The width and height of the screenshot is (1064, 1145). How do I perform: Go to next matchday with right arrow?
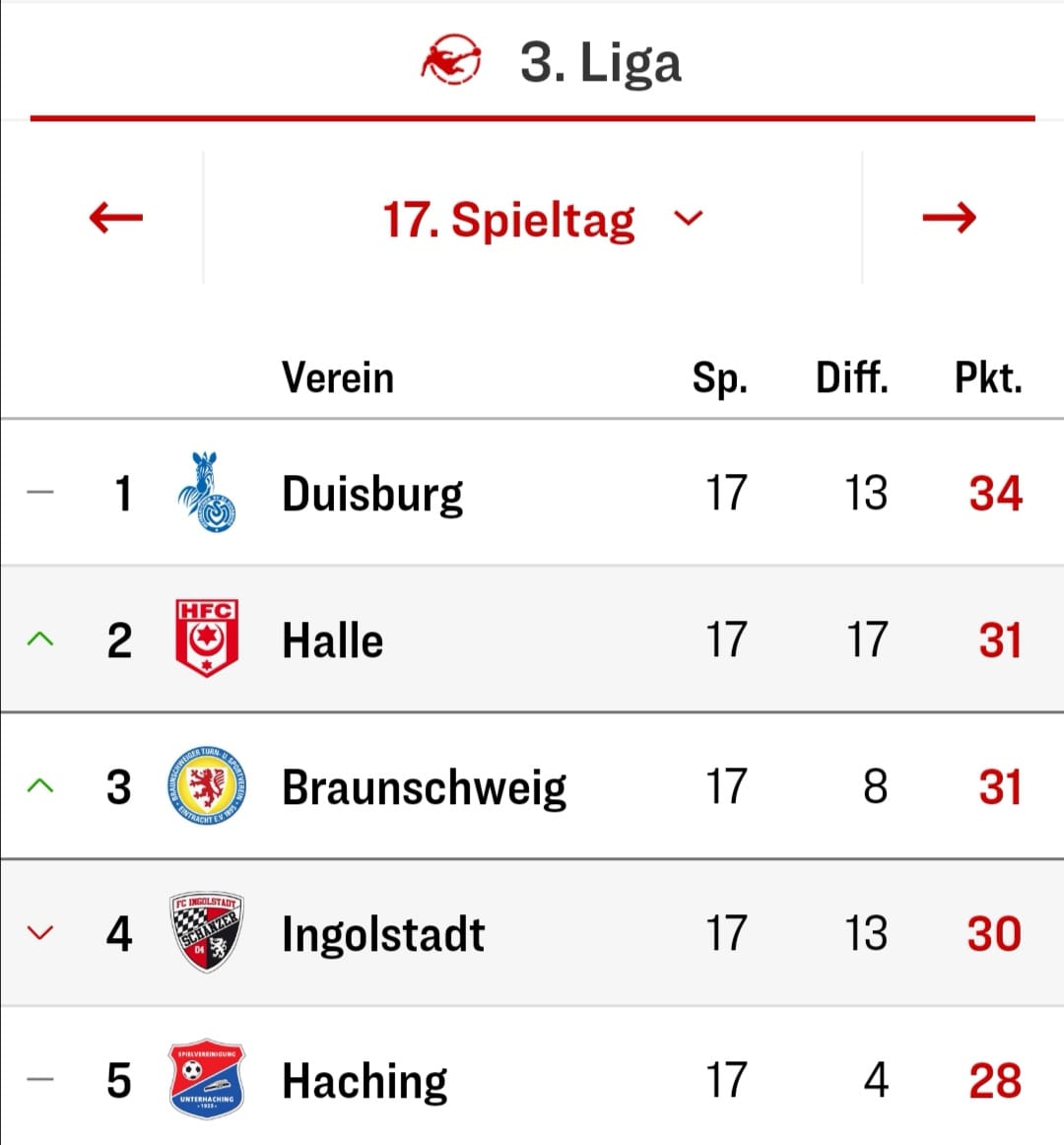click(949, 218)
